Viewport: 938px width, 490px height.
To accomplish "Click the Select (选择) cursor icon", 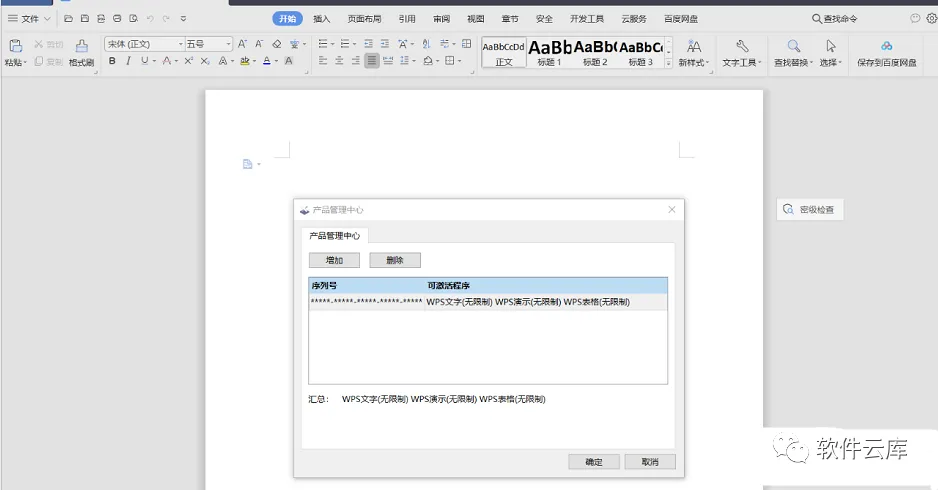I will 830,46.
